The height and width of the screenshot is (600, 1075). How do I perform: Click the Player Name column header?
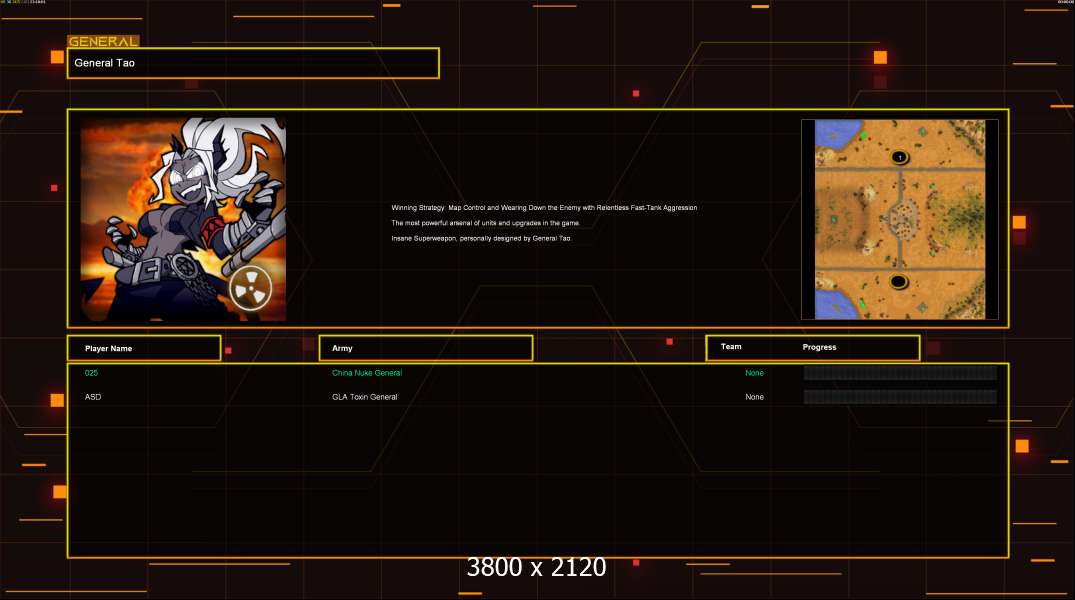click(x=144, y=348)
